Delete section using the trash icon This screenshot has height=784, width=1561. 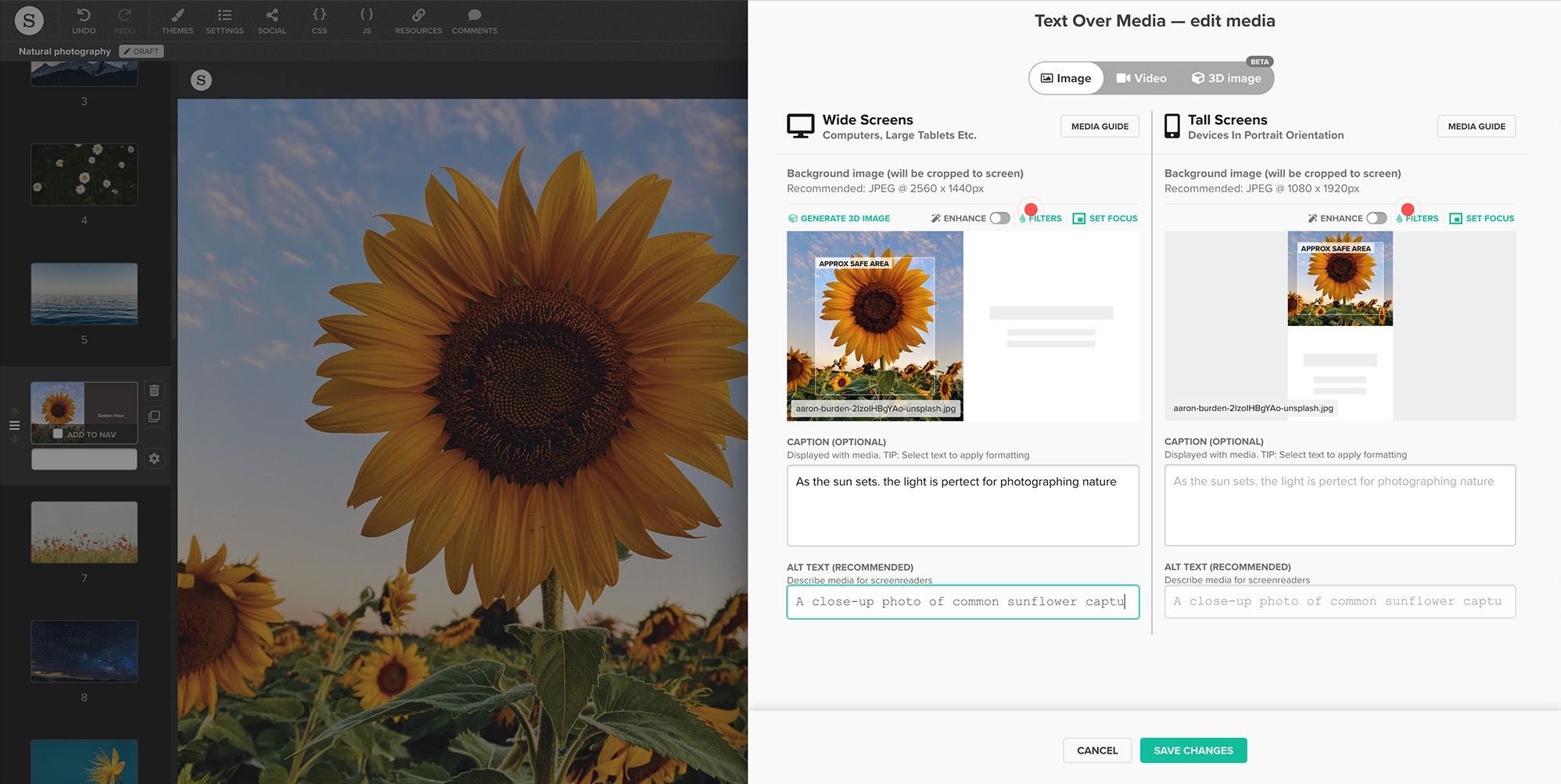[154, 391]
